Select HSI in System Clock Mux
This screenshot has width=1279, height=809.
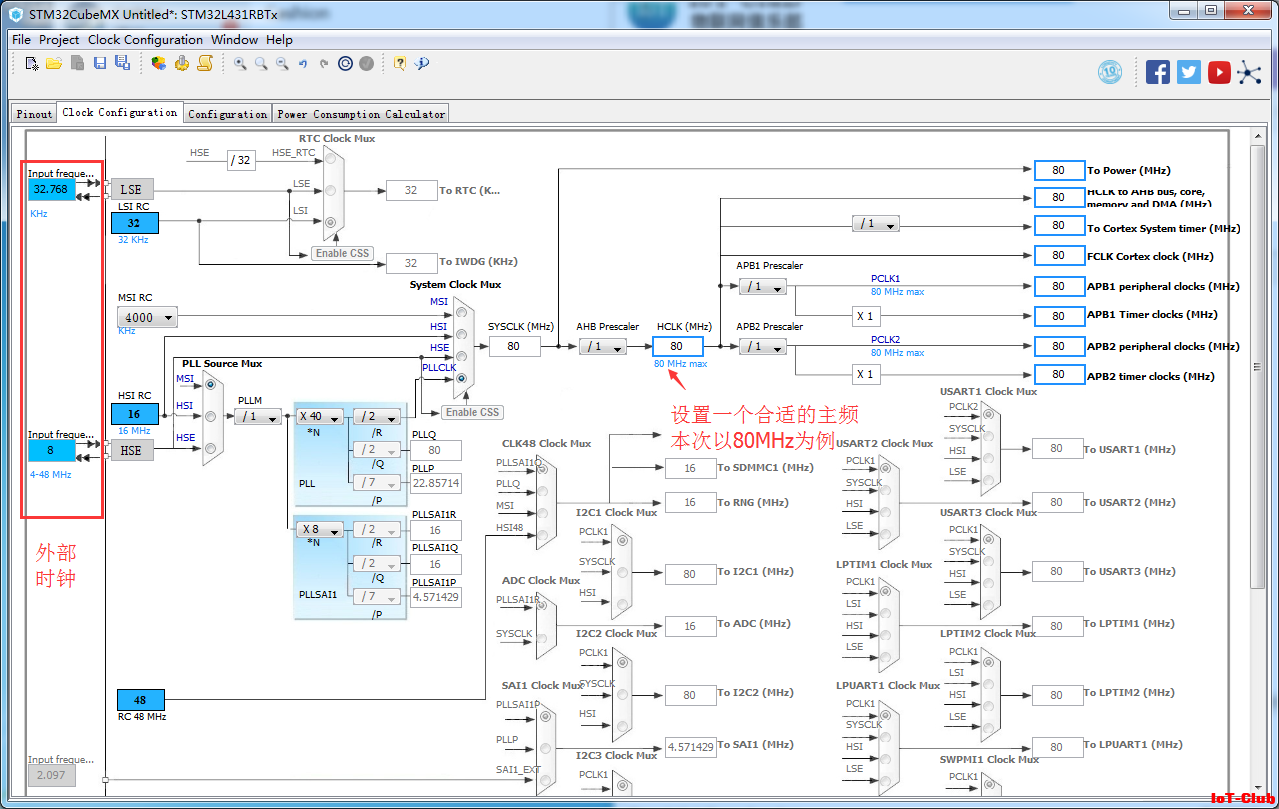461,333
